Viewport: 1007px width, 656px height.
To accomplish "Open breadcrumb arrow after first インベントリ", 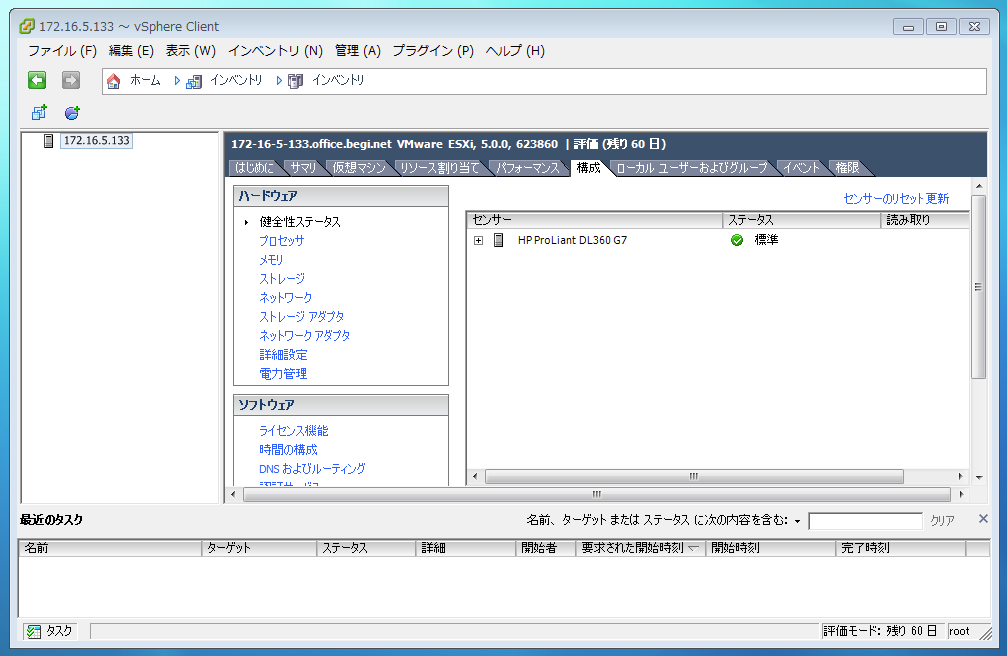I will click(x=279, y=81).
